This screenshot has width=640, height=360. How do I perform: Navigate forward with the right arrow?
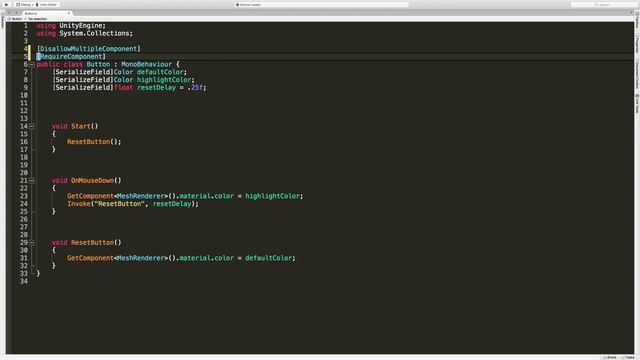pos(16,13)
